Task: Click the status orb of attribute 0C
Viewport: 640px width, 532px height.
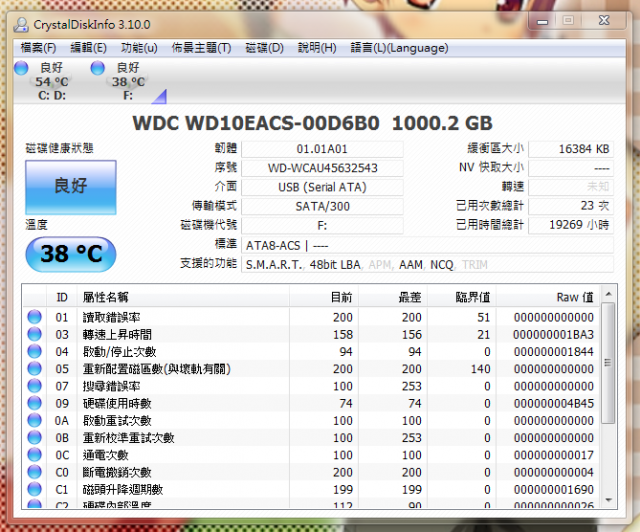Action: [35, 454]
